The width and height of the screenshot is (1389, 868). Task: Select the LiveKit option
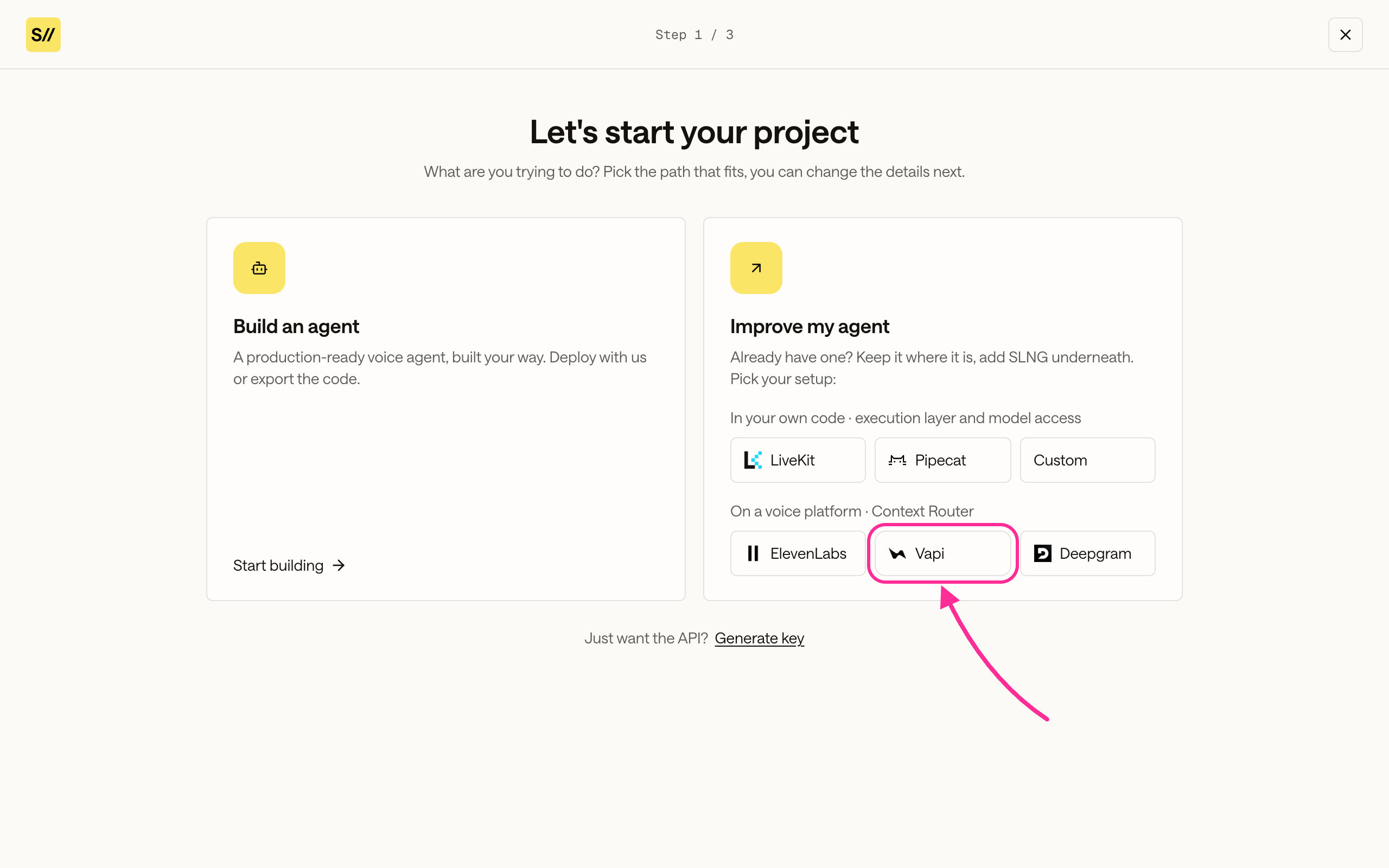pyautogui.click(x=798, y=460)
